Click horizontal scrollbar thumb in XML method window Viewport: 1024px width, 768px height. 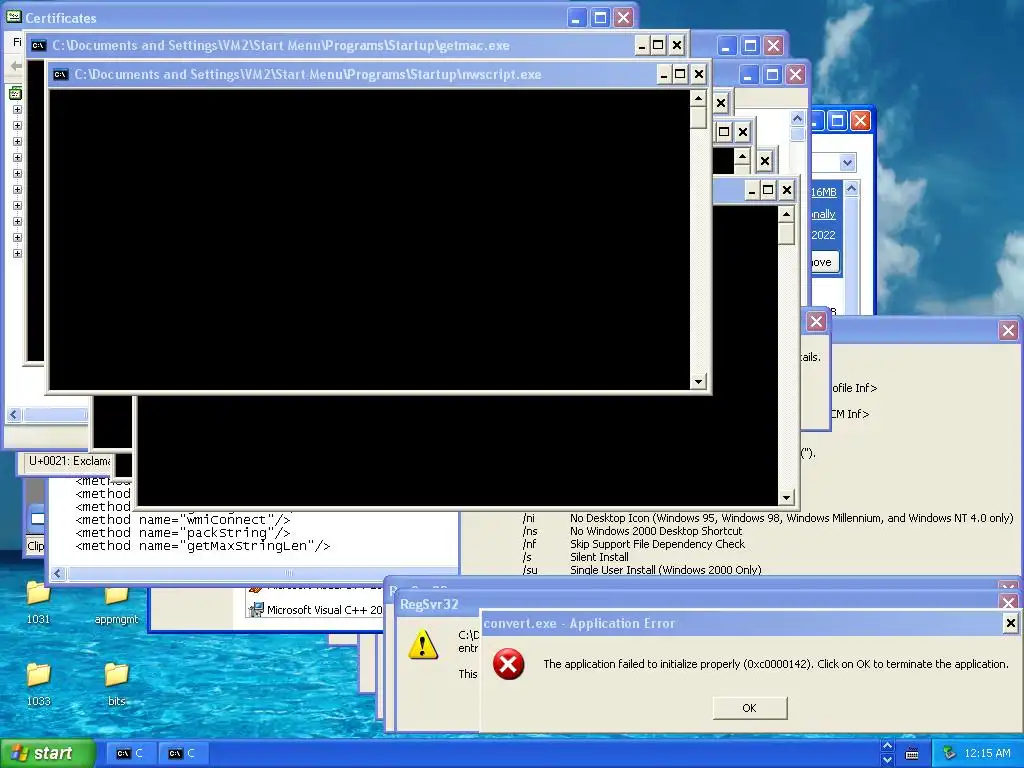pos(289,573)
